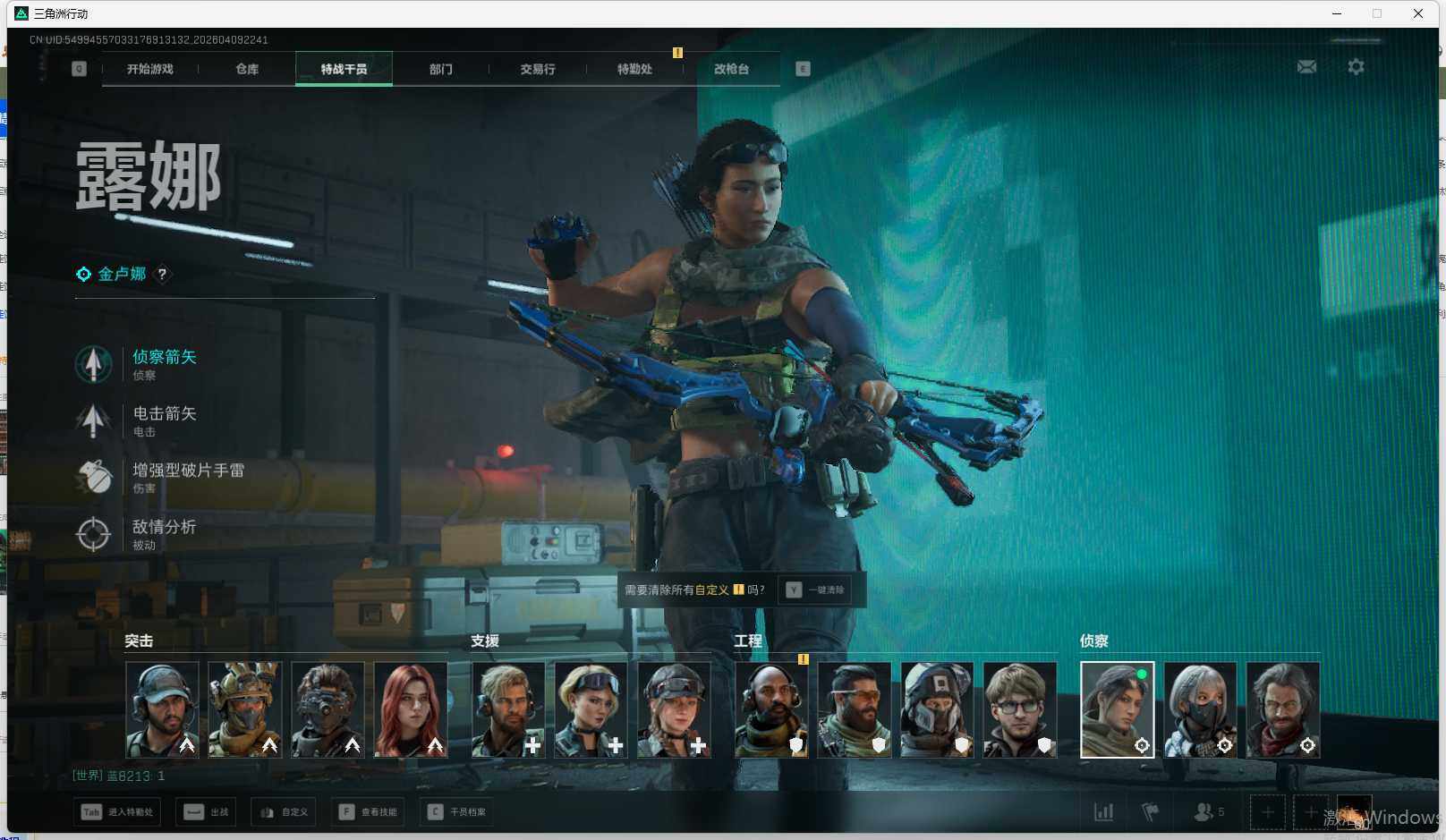
Task: Click the Tab 进入特勤处 button
Action: [117, 812]
